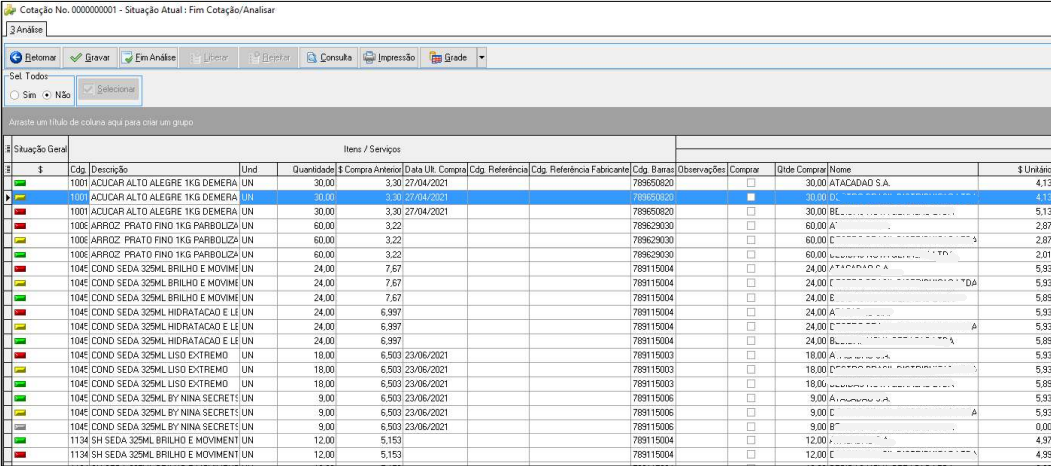Screen dimensions: 1051x466
Task: Select the Não radio under Sel. Todos
Action: (56, 95)
